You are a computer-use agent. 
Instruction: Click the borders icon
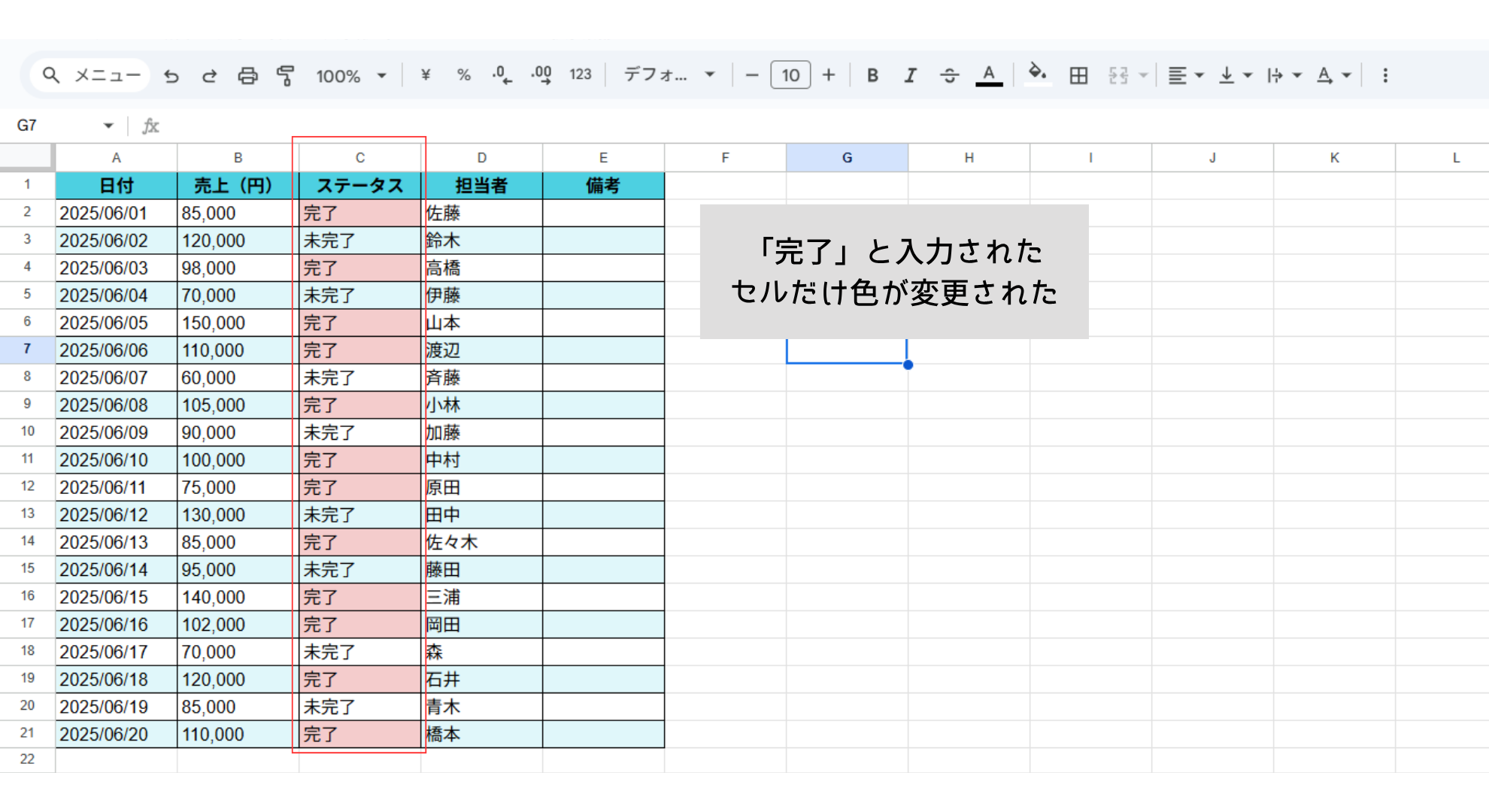(1078, 75)
